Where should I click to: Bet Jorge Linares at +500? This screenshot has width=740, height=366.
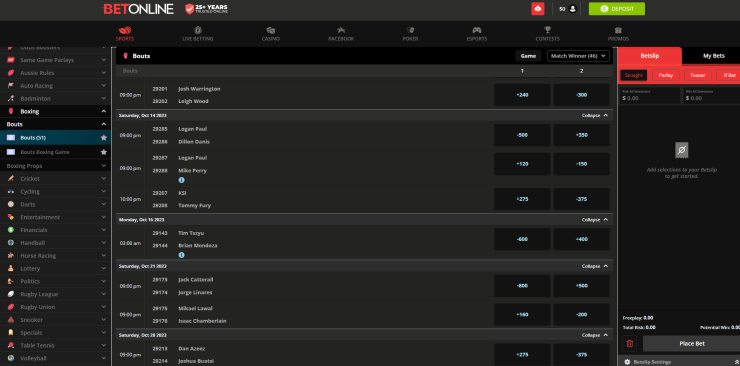click(581, 286)
